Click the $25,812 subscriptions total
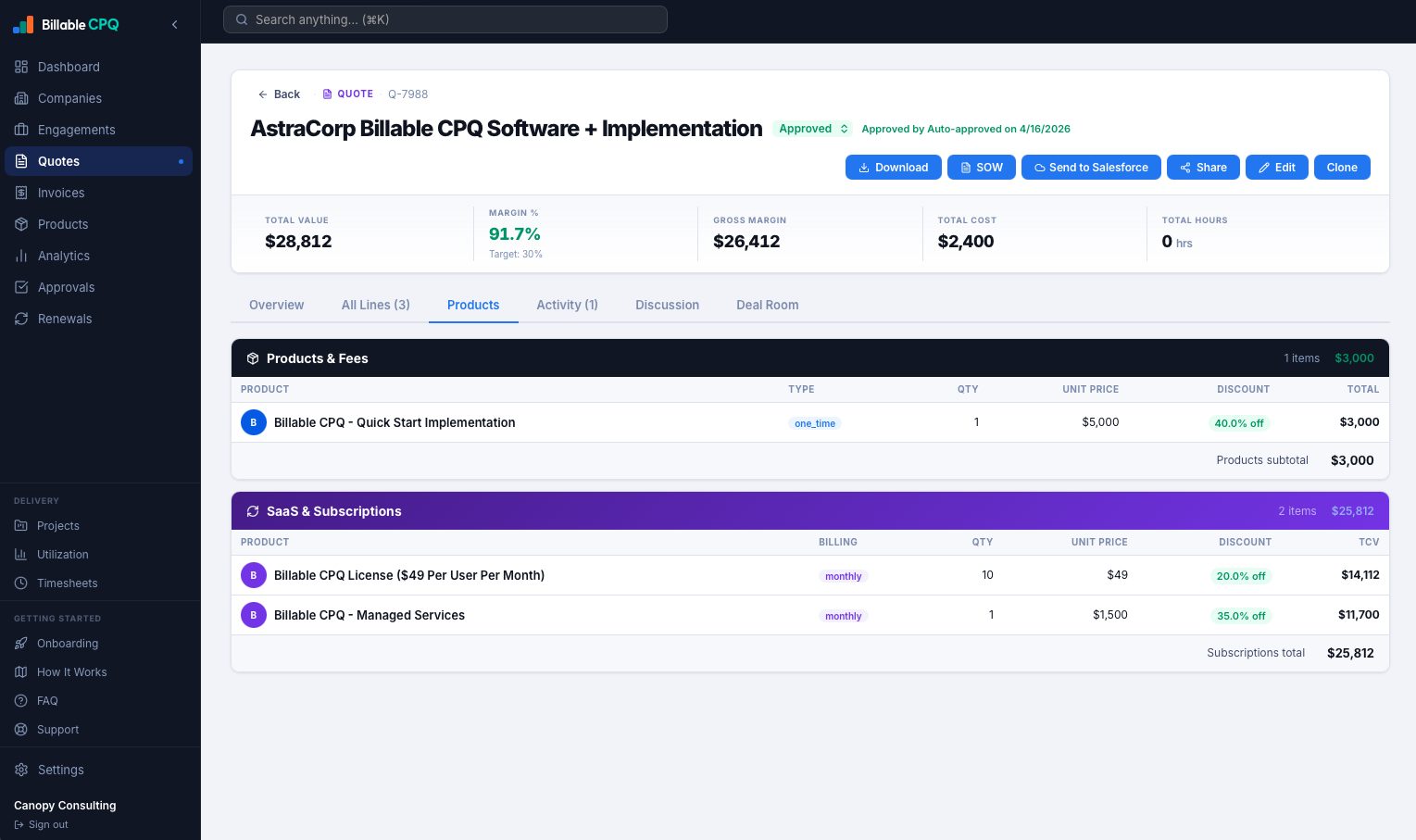 (x=1350, y=653)
